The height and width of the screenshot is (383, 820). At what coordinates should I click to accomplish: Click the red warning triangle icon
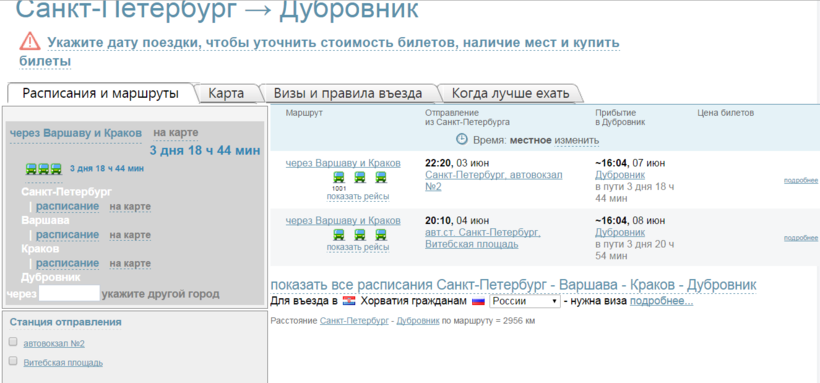click(x=30, y=41)
